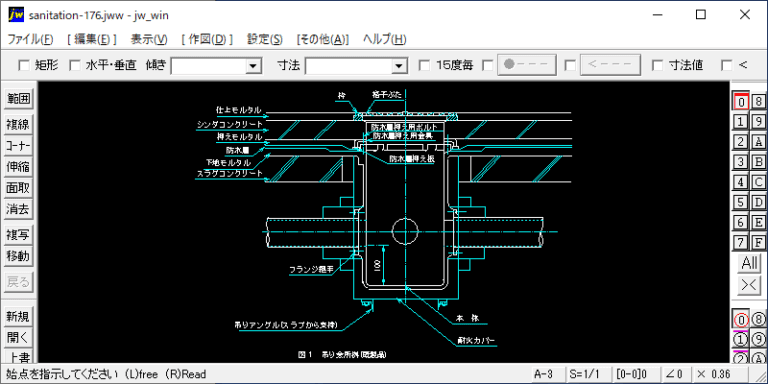The width and height of the screenshot is (768, 384).
Task: Open the ヘルプ(H) menu
Action: (x=384, y=40)
